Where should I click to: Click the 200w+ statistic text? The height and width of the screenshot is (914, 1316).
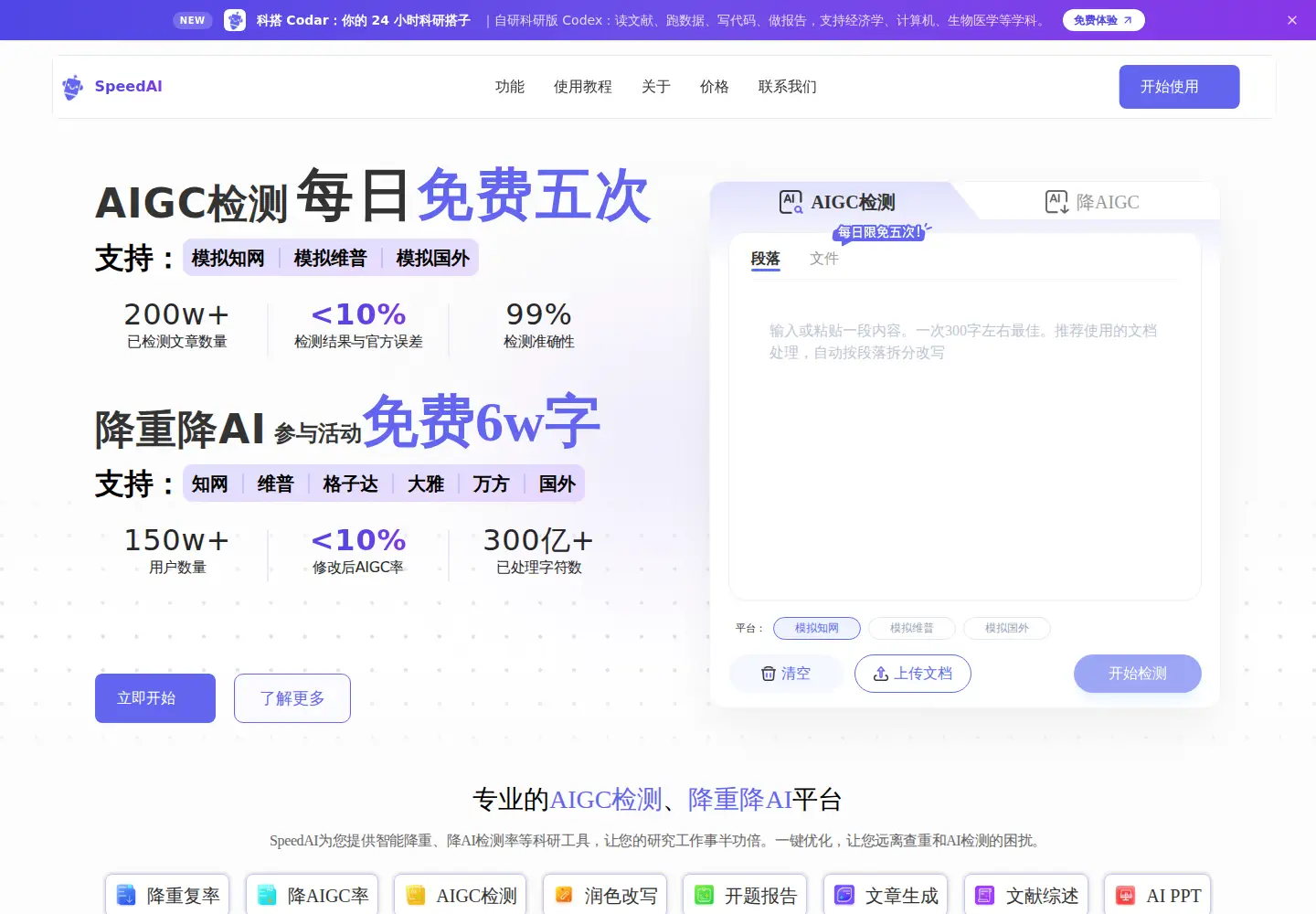pos(177,314)
